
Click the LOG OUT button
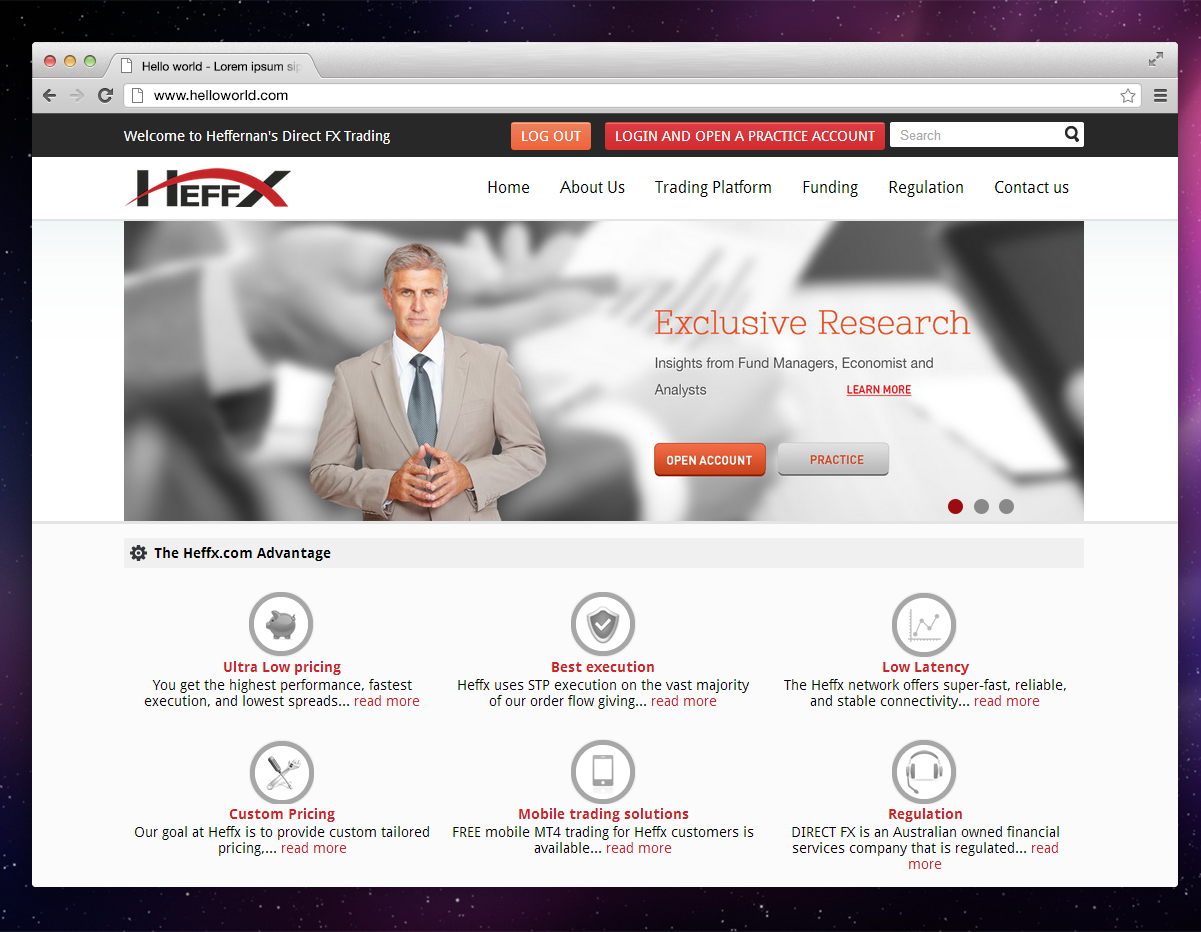point(551,136)
